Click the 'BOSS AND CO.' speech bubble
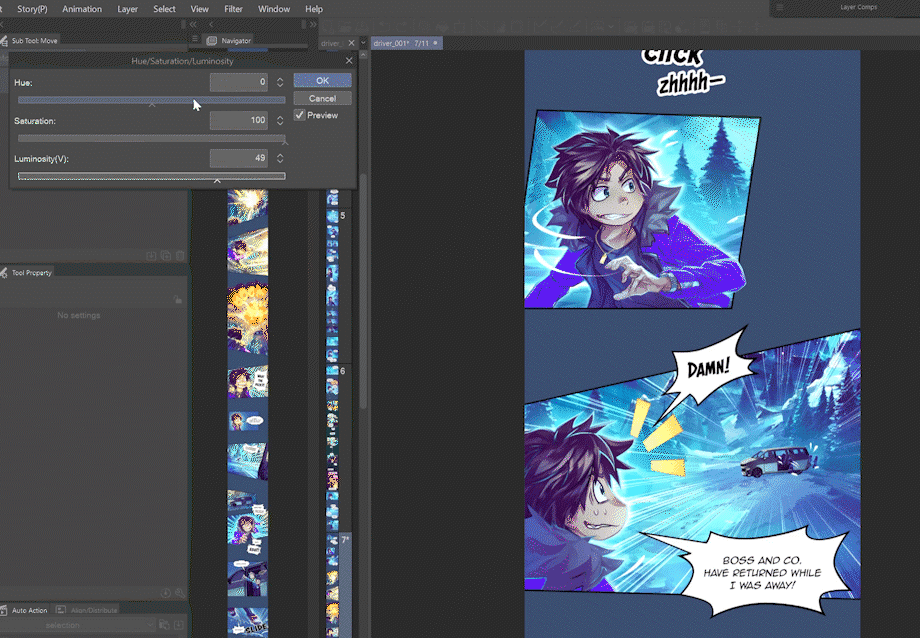This screenshot has width=920, height=638. [761, 572]
